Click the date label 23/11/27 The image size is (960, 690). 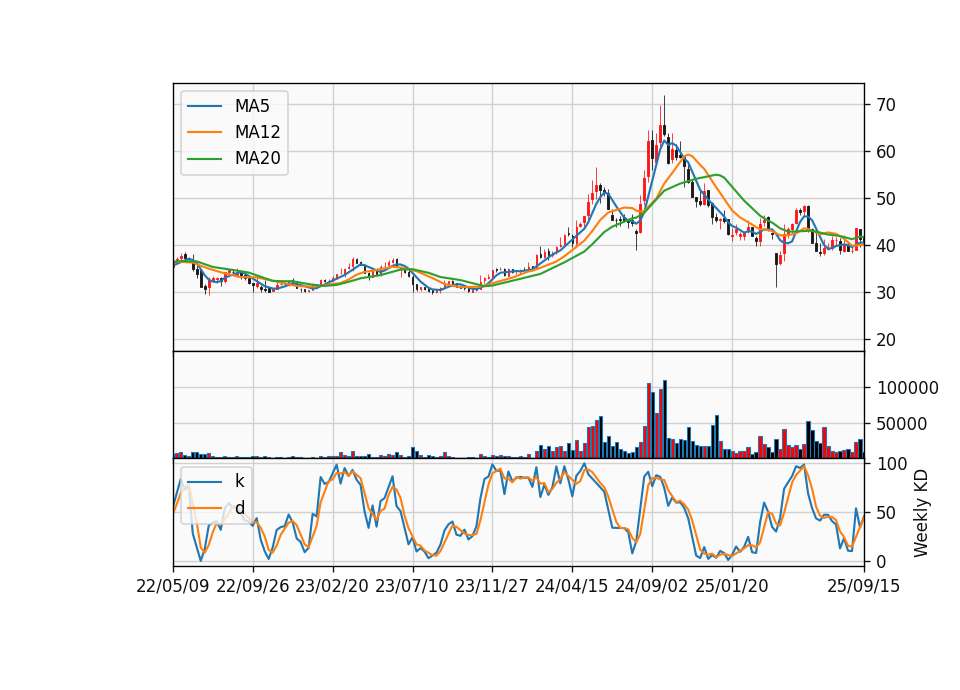[492, 586]
